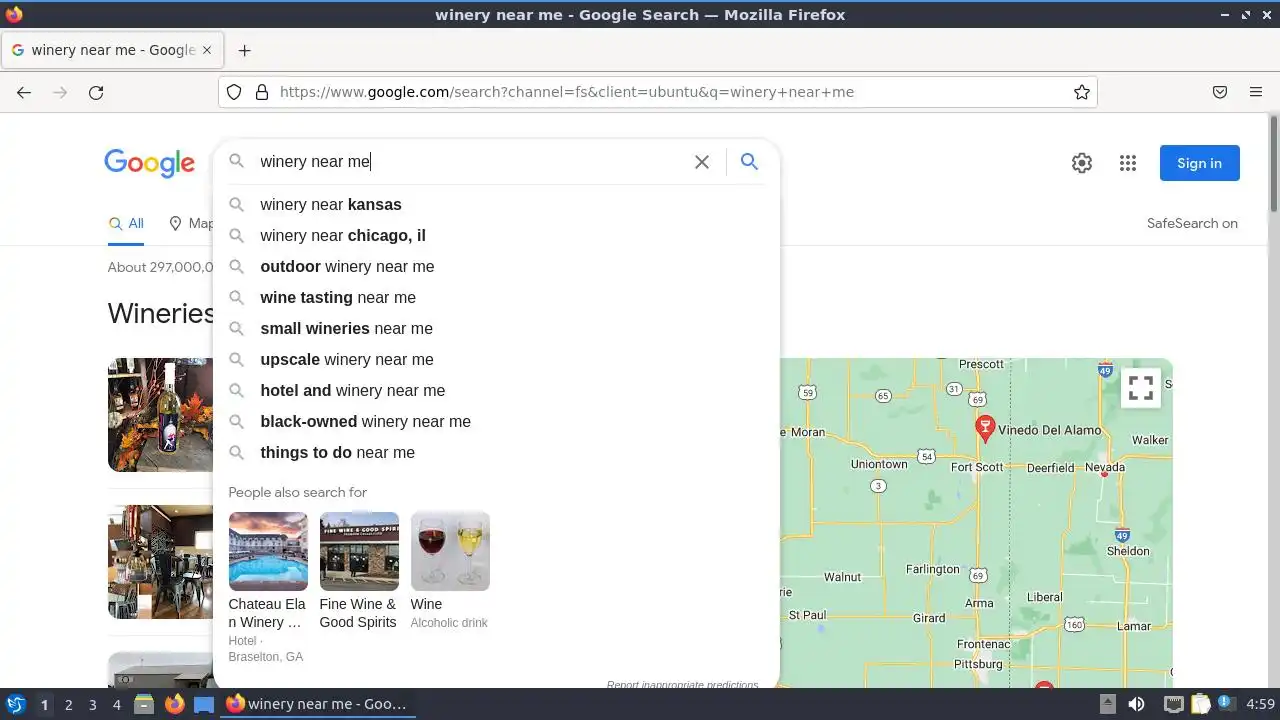Open the first winery photo with wine bottle

point(160,415)
